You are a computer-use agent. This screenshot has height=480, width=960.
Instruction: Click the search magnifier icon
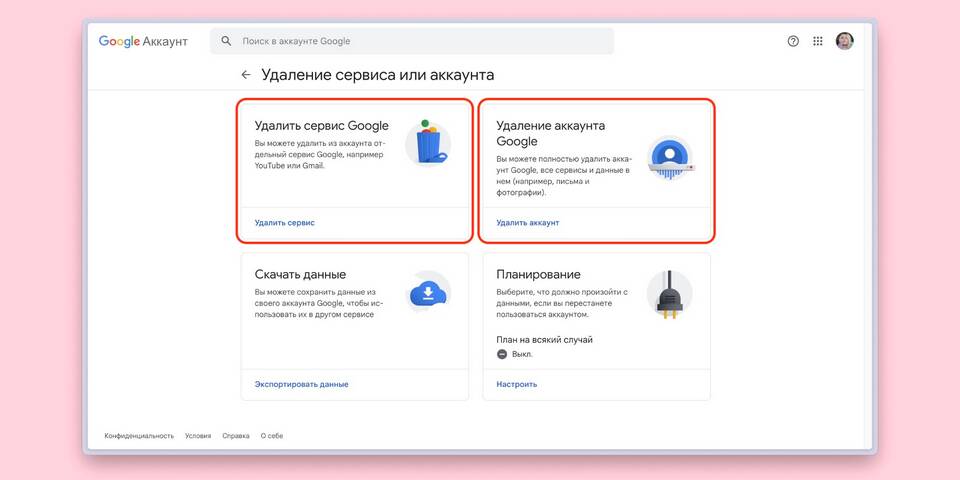[226, 41]
